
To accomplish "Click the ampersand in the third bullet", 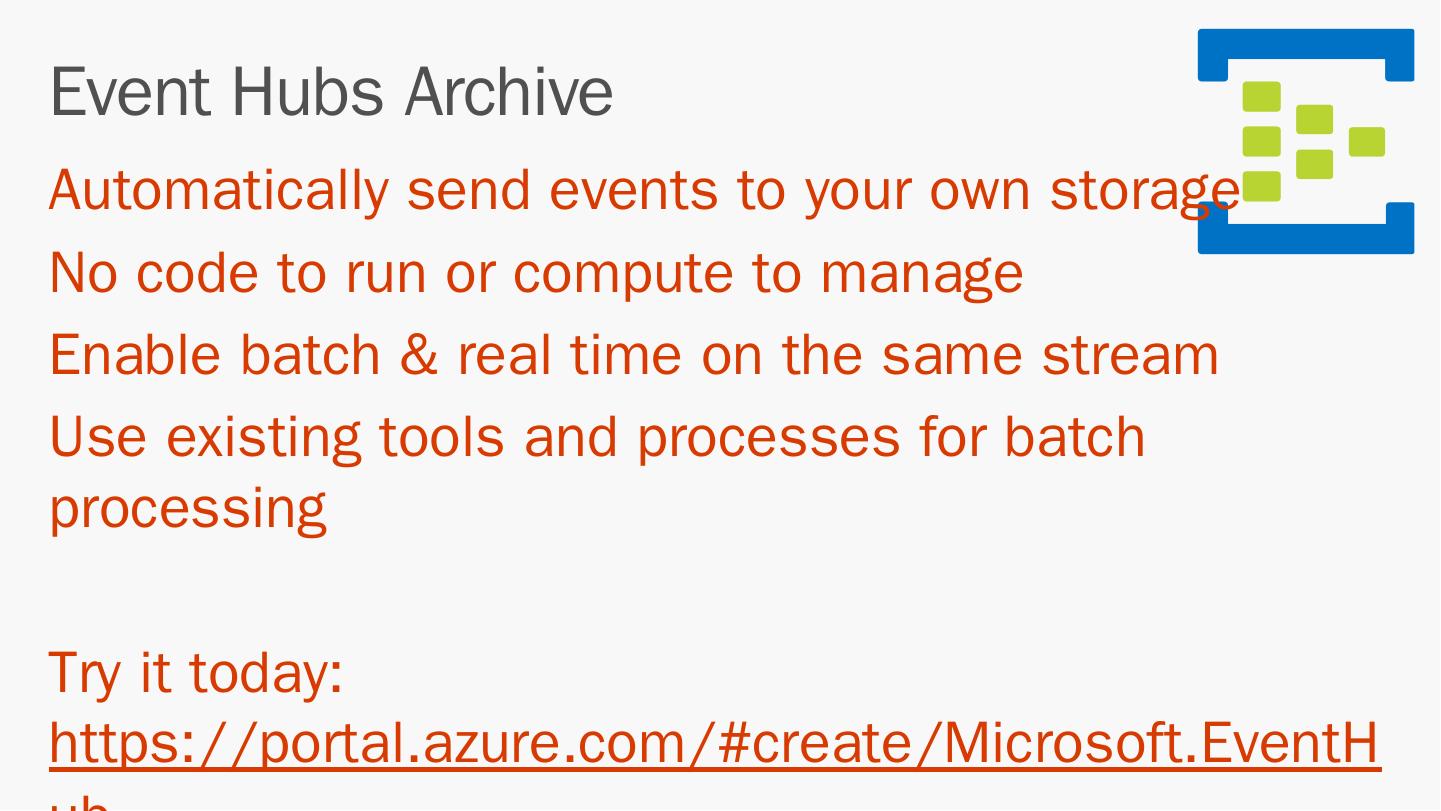I will tap(418, 355).
